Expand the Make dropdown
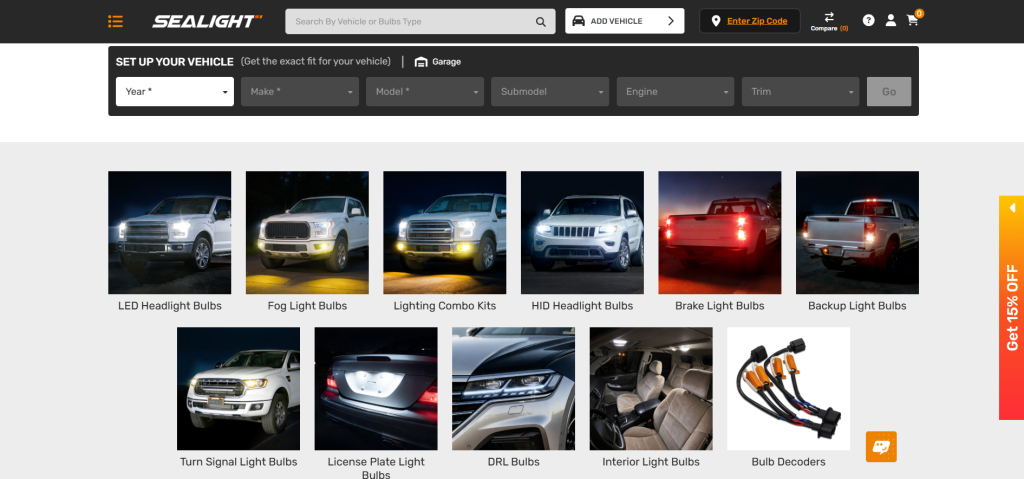 [300, 92]
